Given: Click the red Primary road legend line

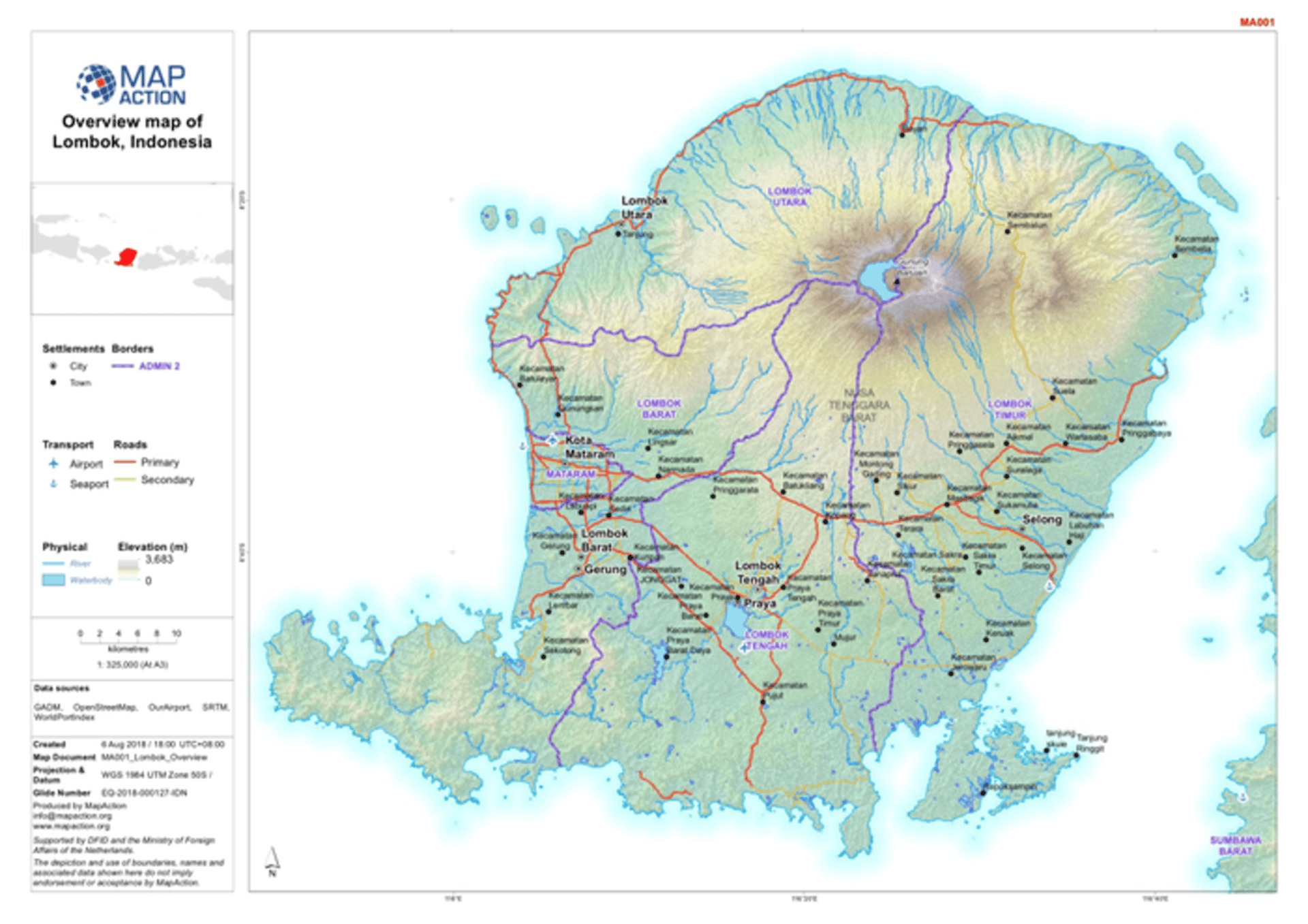Looking at the screenshot, I should (x=125, y=462).
